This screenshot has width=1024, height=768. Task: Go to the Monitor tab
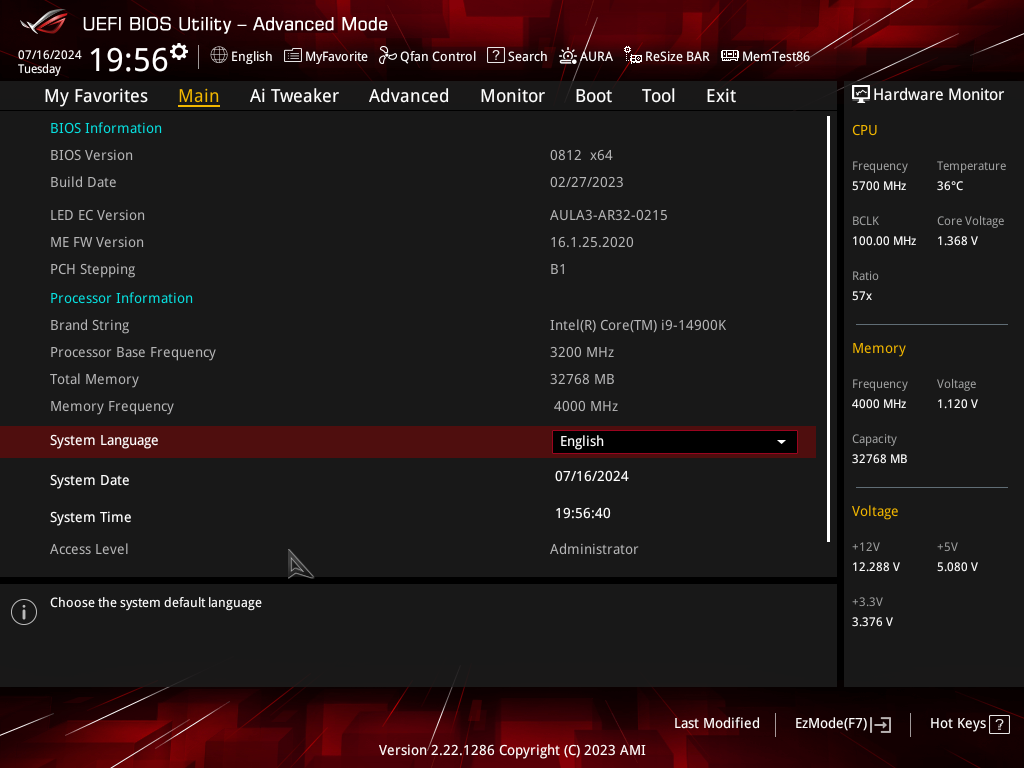coord(513,96)
